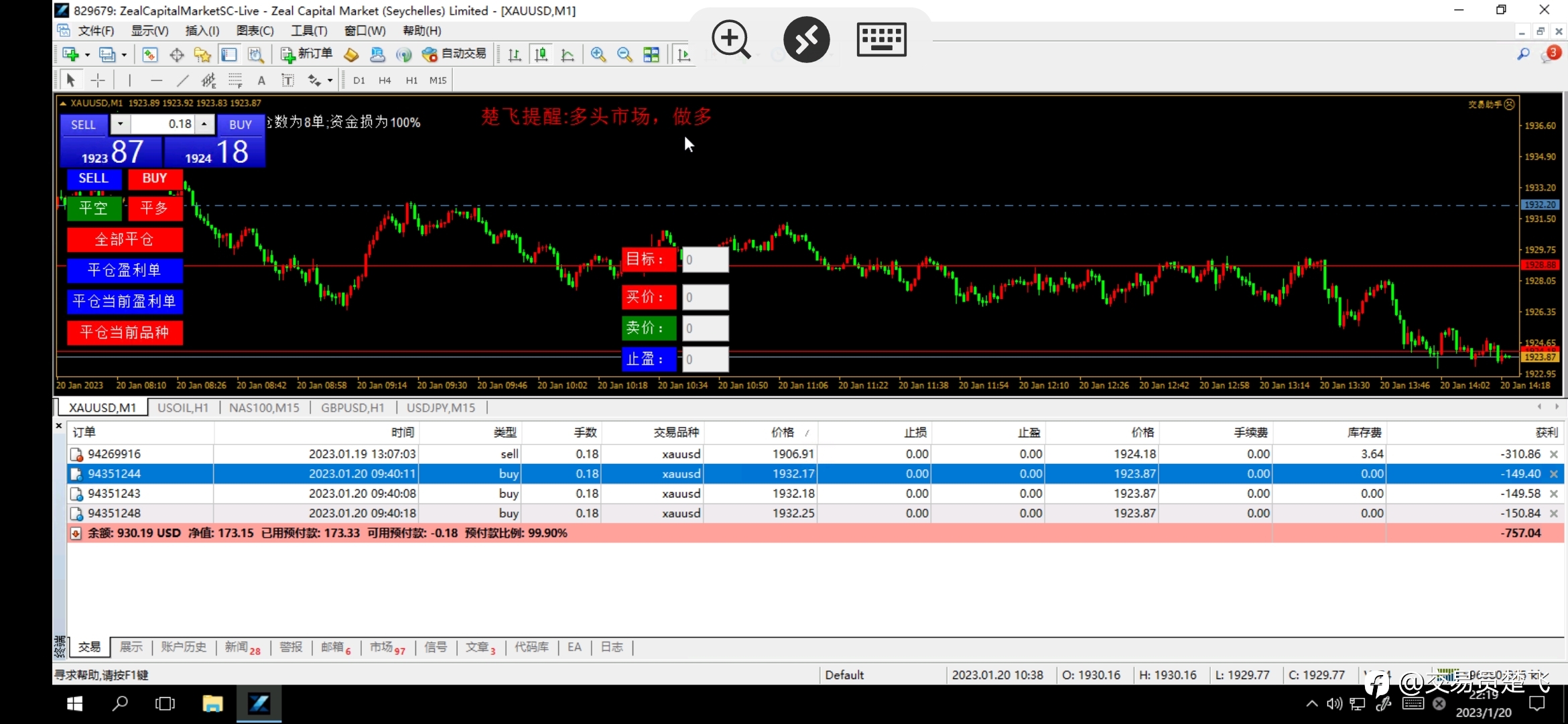This screenshot has height=724, width=1568.
Task: Click the 平仓当前品种 button
Action: (125, 332)
